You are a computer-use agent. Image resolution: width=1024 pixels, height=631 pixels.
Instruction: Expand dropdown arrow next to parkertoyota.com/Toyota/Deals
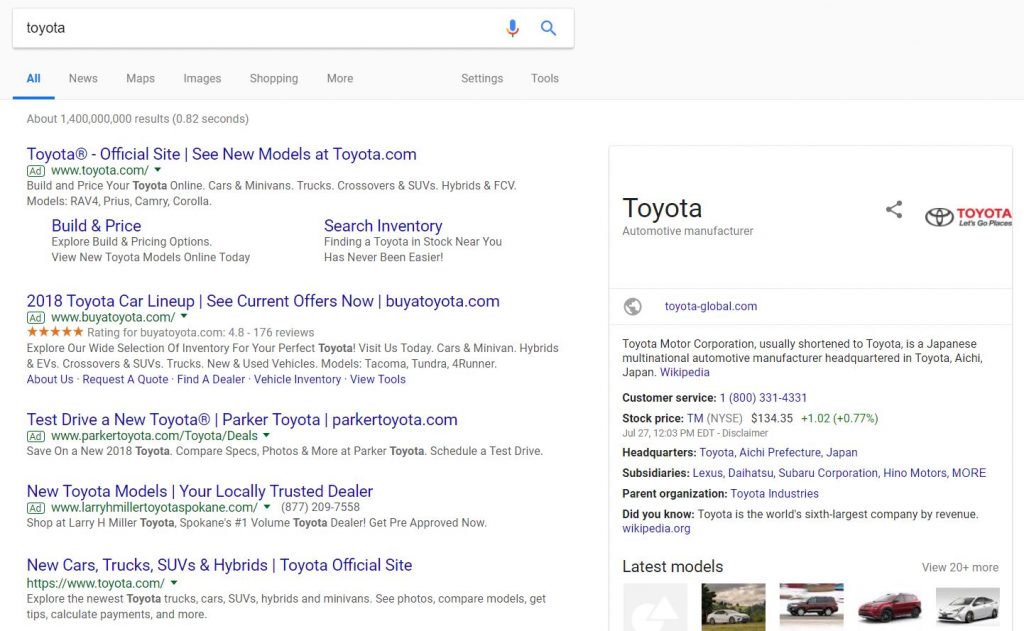pos(266,435)
